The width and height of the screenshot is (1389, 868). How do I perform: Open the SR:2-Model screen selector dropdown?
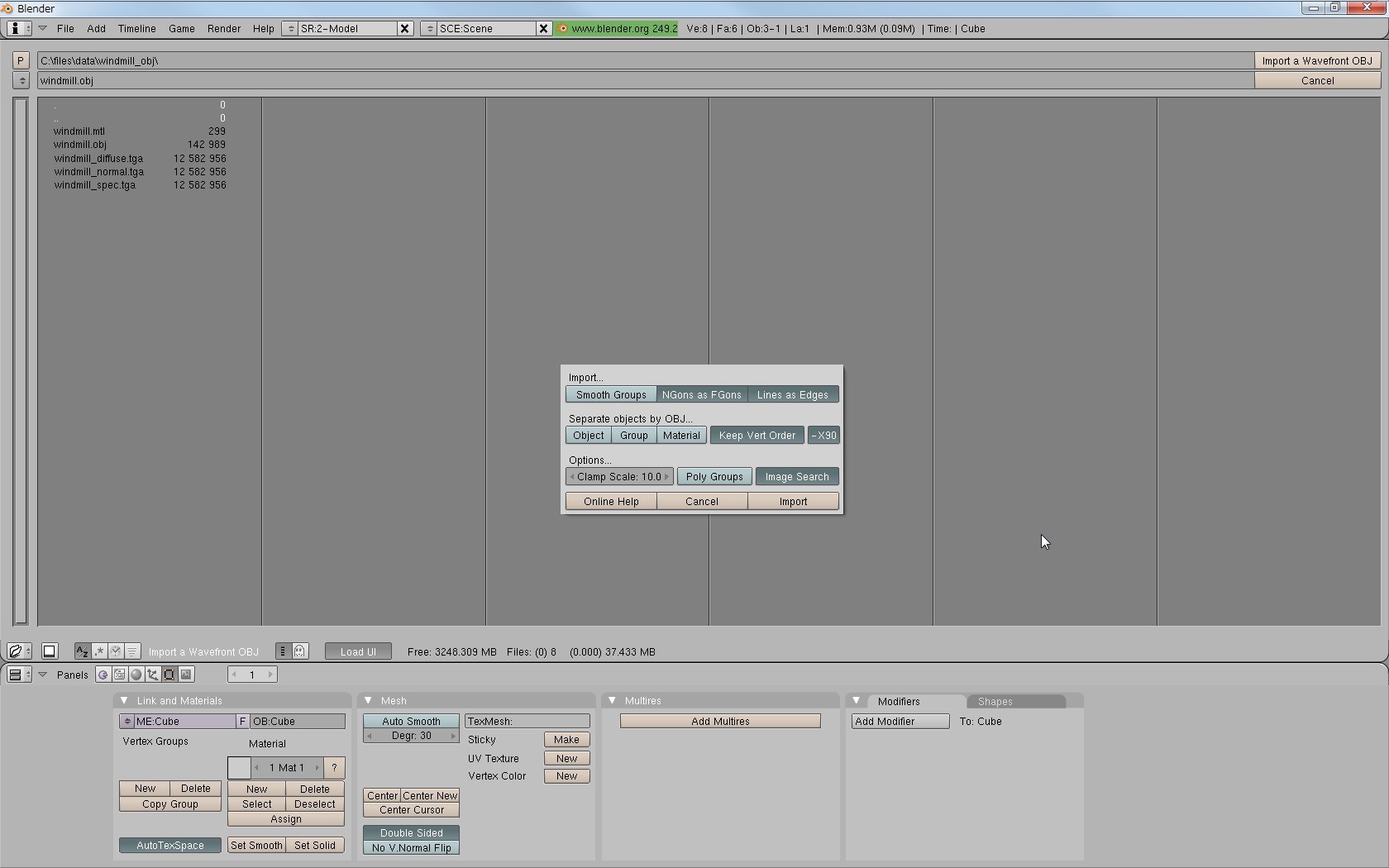[290, 28]
